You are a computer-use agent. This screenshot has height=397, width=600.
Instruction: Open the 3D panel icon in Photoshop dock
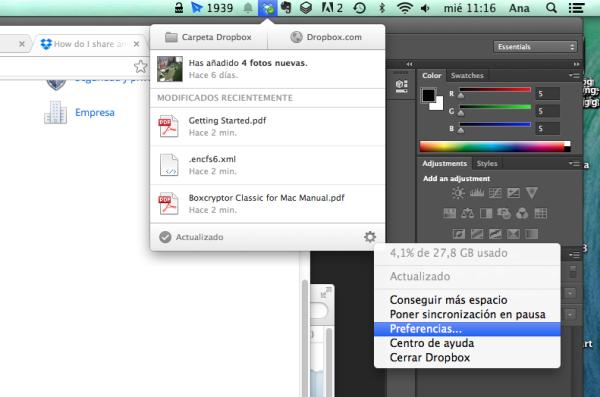tap(401, 86)
